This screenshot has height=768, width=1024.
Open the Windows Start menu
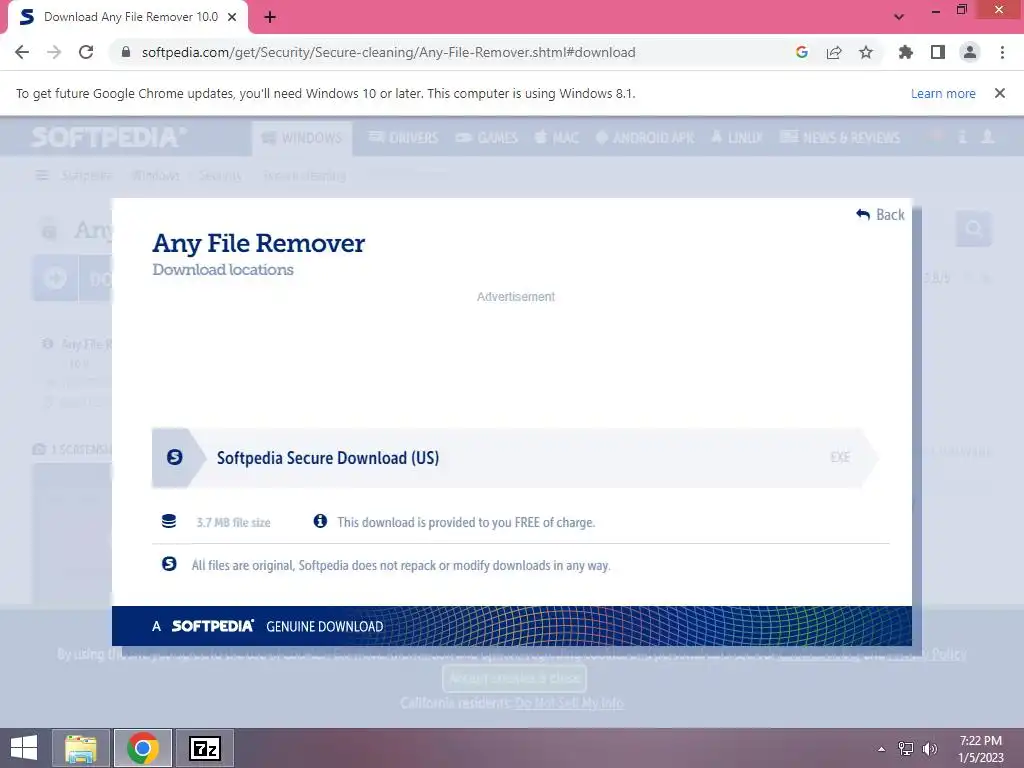[24, 748]
